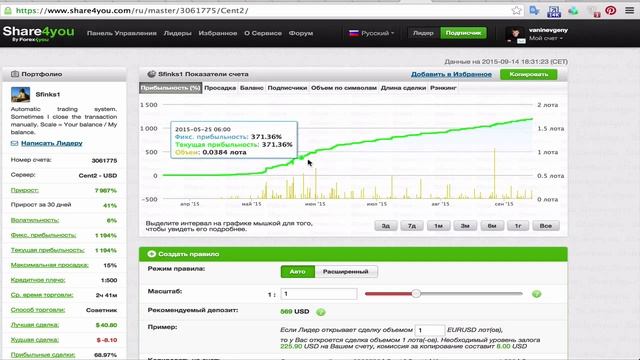Switch to Подписчик mode
640x360 pixels.
coord(463,33)
